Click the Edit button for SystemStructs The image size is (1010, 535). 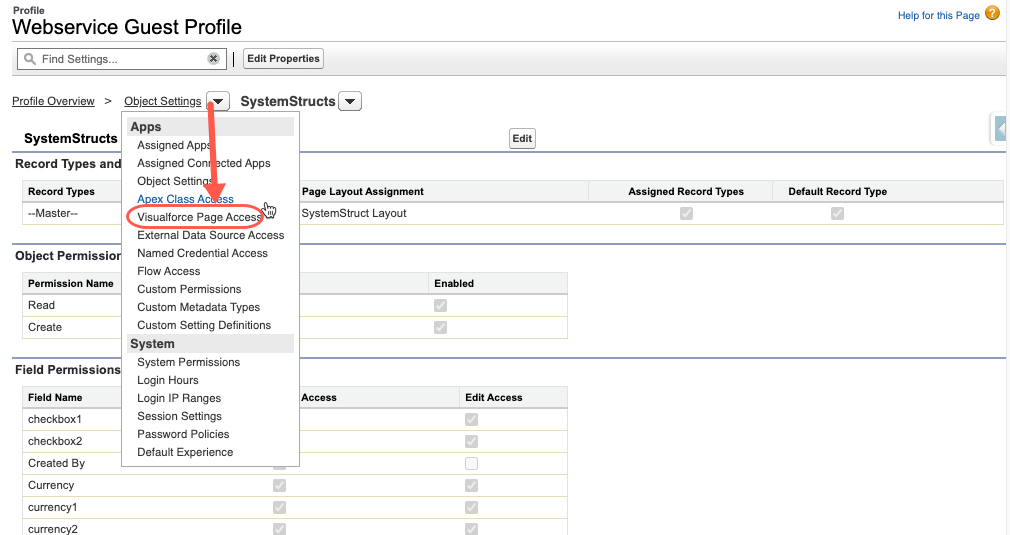(522, 139)
